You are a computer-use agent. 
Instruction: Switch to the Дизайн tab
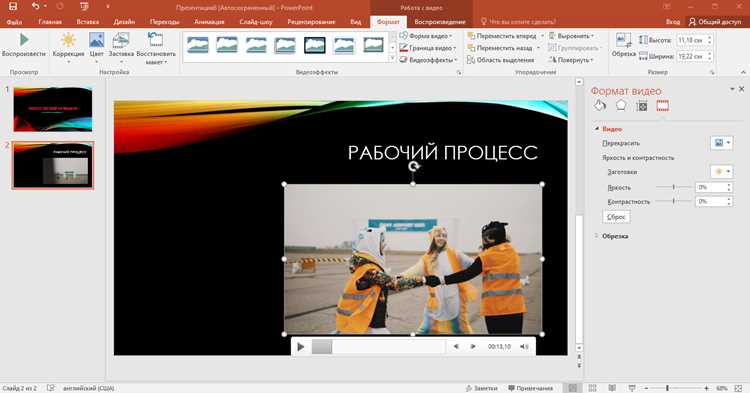click(x=124, y=22)
